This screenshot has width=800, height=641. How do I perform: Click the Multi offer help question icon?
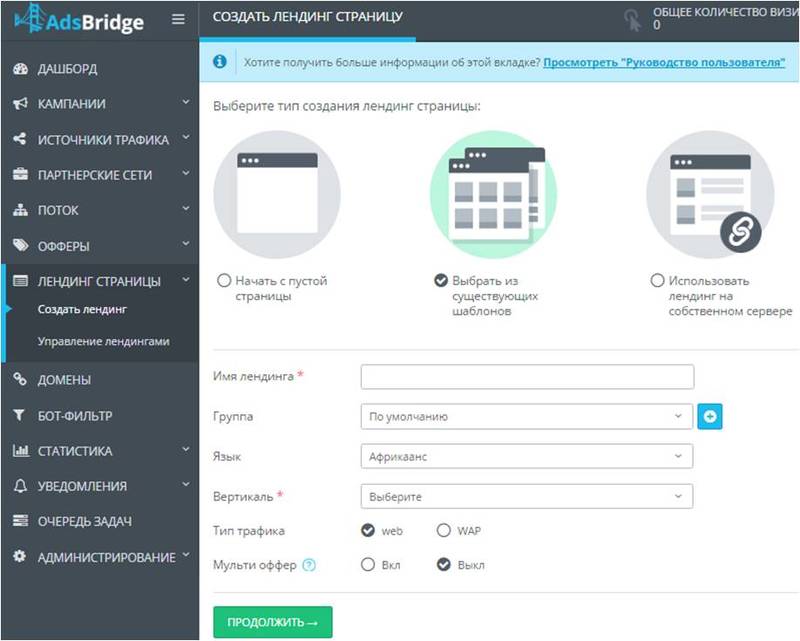[309, 565]
